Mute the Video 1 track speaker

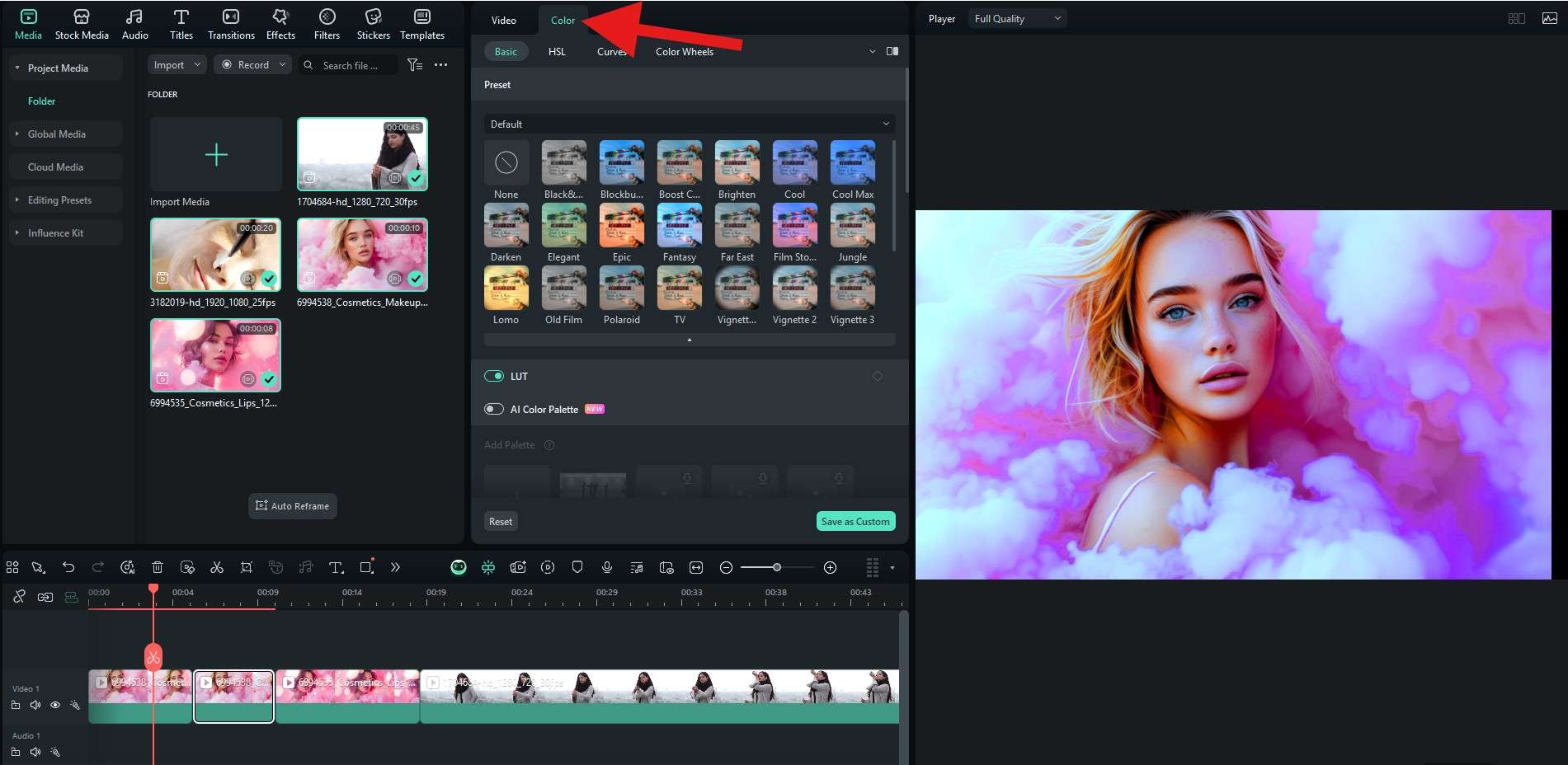click(35, 706)
